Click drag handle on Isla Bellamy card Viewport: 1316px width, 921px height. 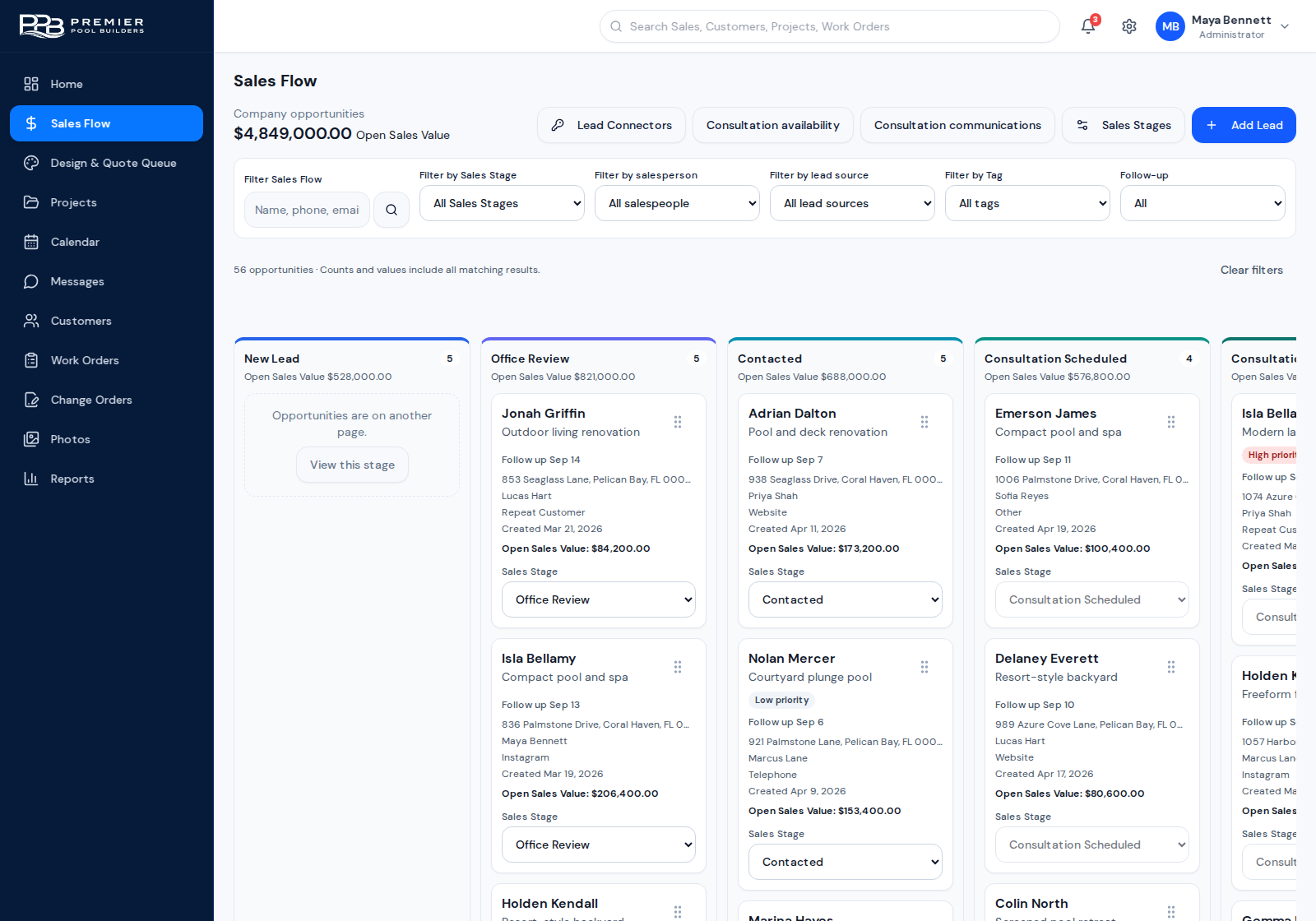point(678,667)
